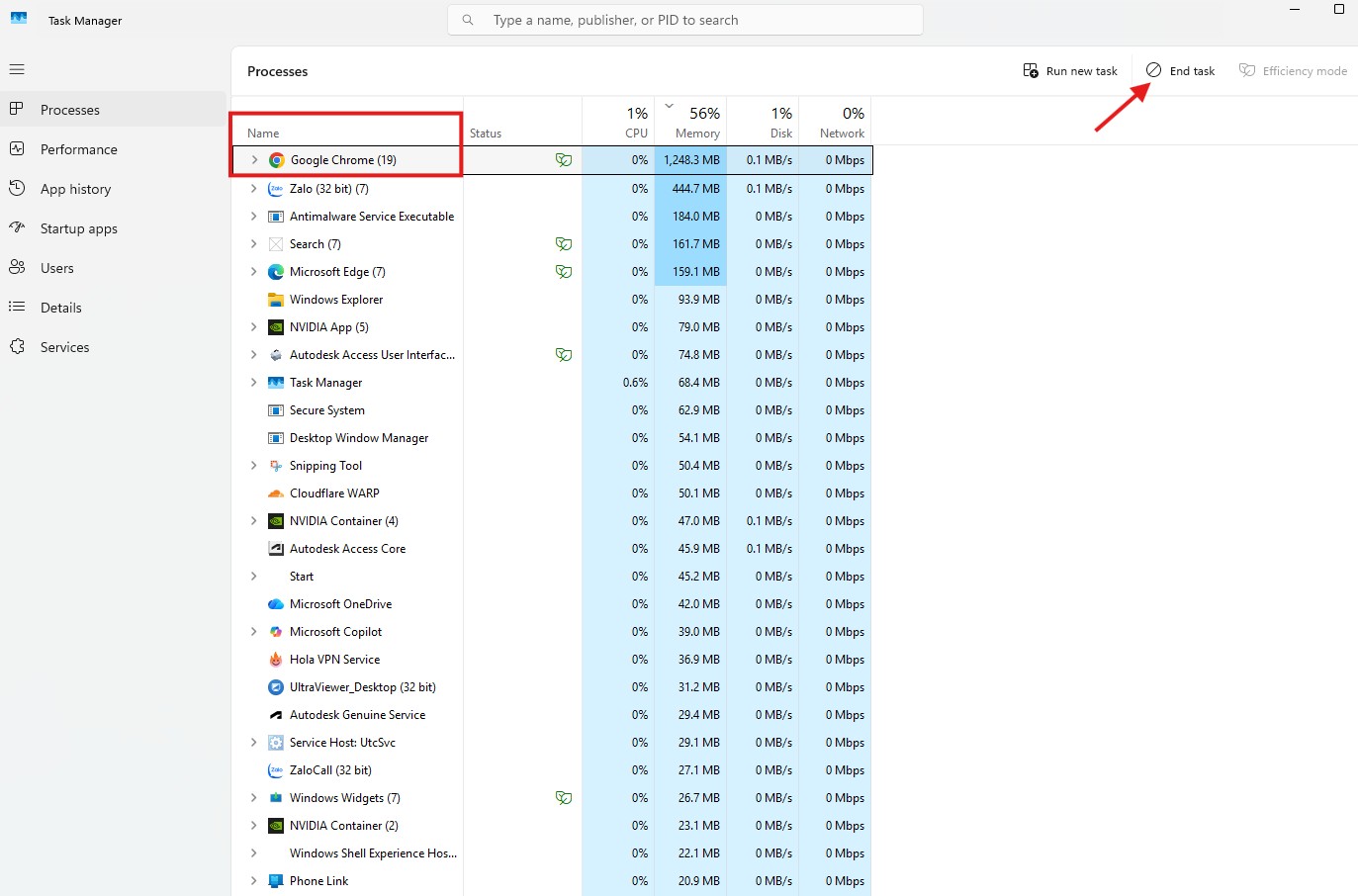The image size is (1358, 896).
Task: Click the Run new task button
Action: (x=1070, y=71)
